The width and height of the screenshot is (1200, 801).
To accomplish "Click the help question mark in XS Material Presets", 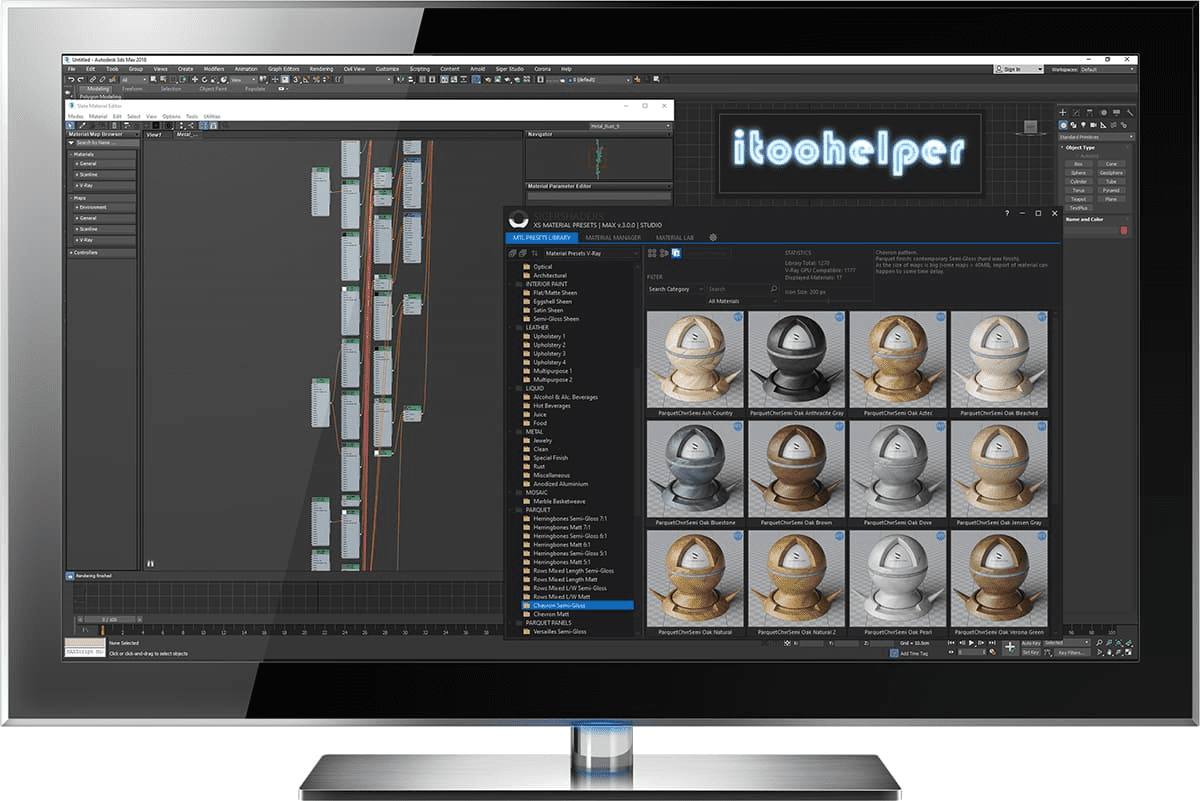I will click(x=1007, y=213).
